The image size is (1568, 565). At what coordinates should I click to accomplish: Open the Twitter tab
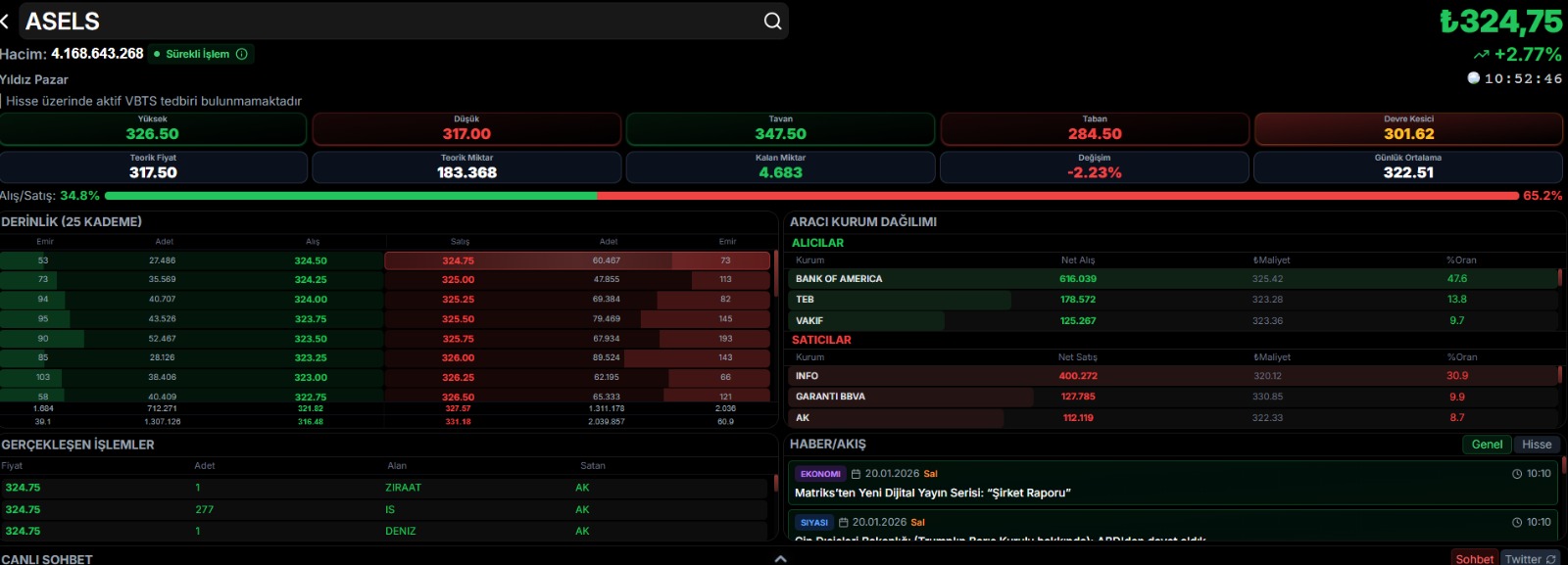(x=1530, y=559)
